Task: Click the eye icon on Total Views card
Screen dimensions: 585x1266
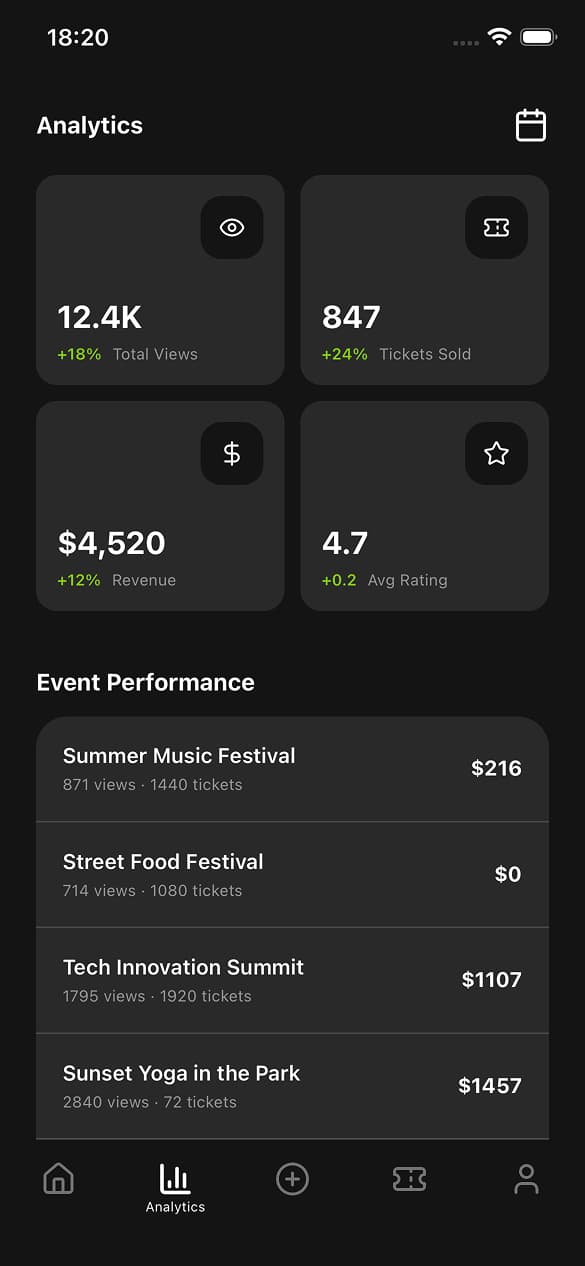Action: pos(232,227)
